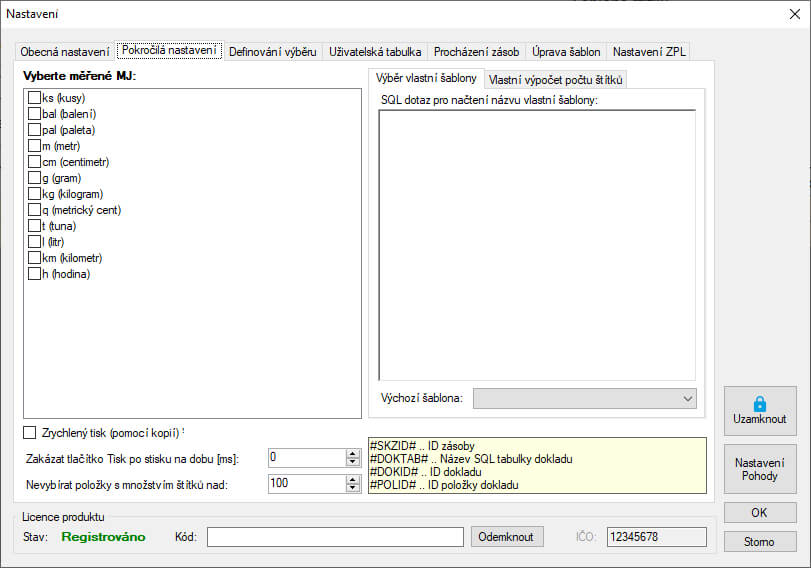Tick the l (litr) checkbox
This screenshot has width=811, height=568.
tap(35, 242)
